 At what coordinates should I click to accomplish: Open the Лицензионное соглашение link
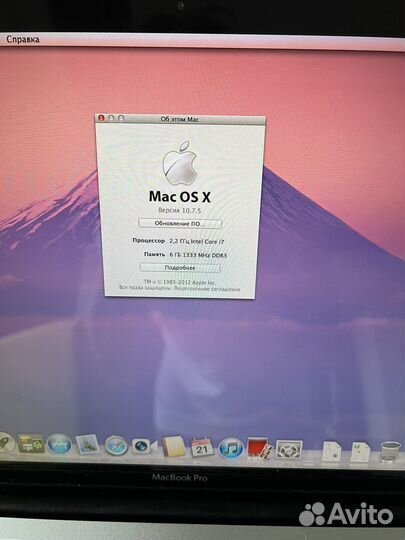(207, 289)
